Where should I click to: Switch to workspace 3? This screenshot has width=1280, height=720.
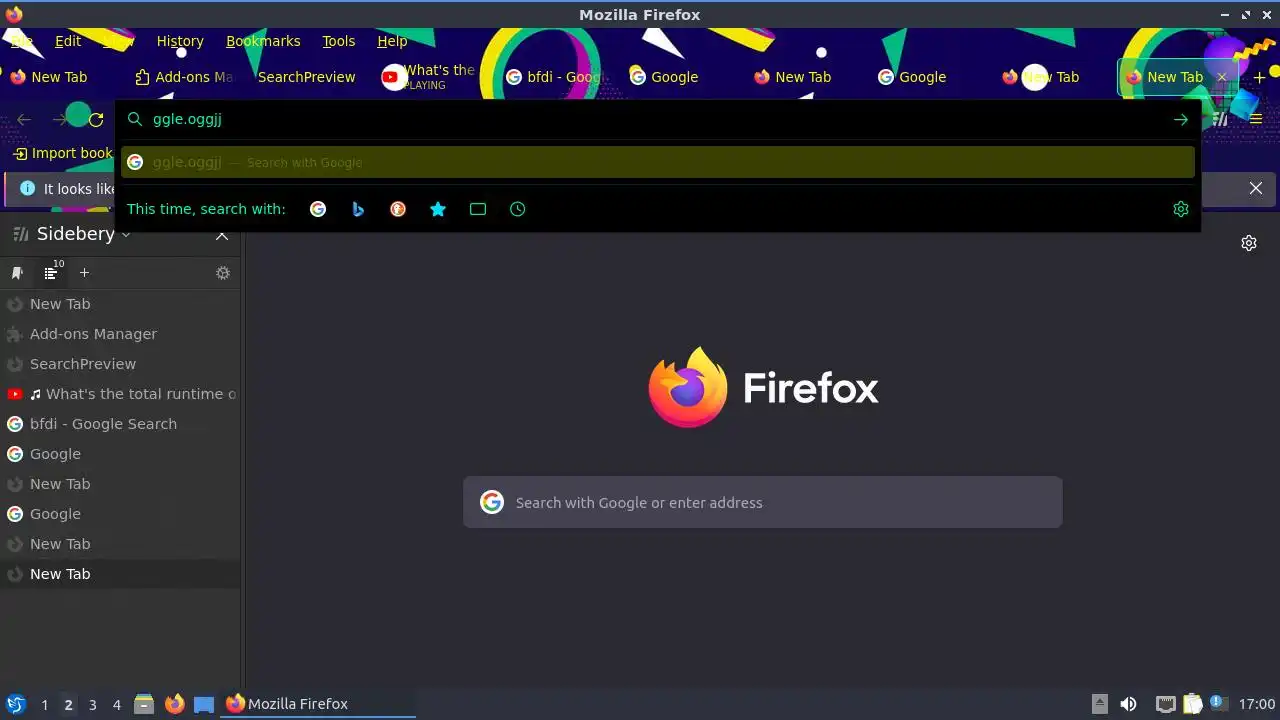pos(92,704)
